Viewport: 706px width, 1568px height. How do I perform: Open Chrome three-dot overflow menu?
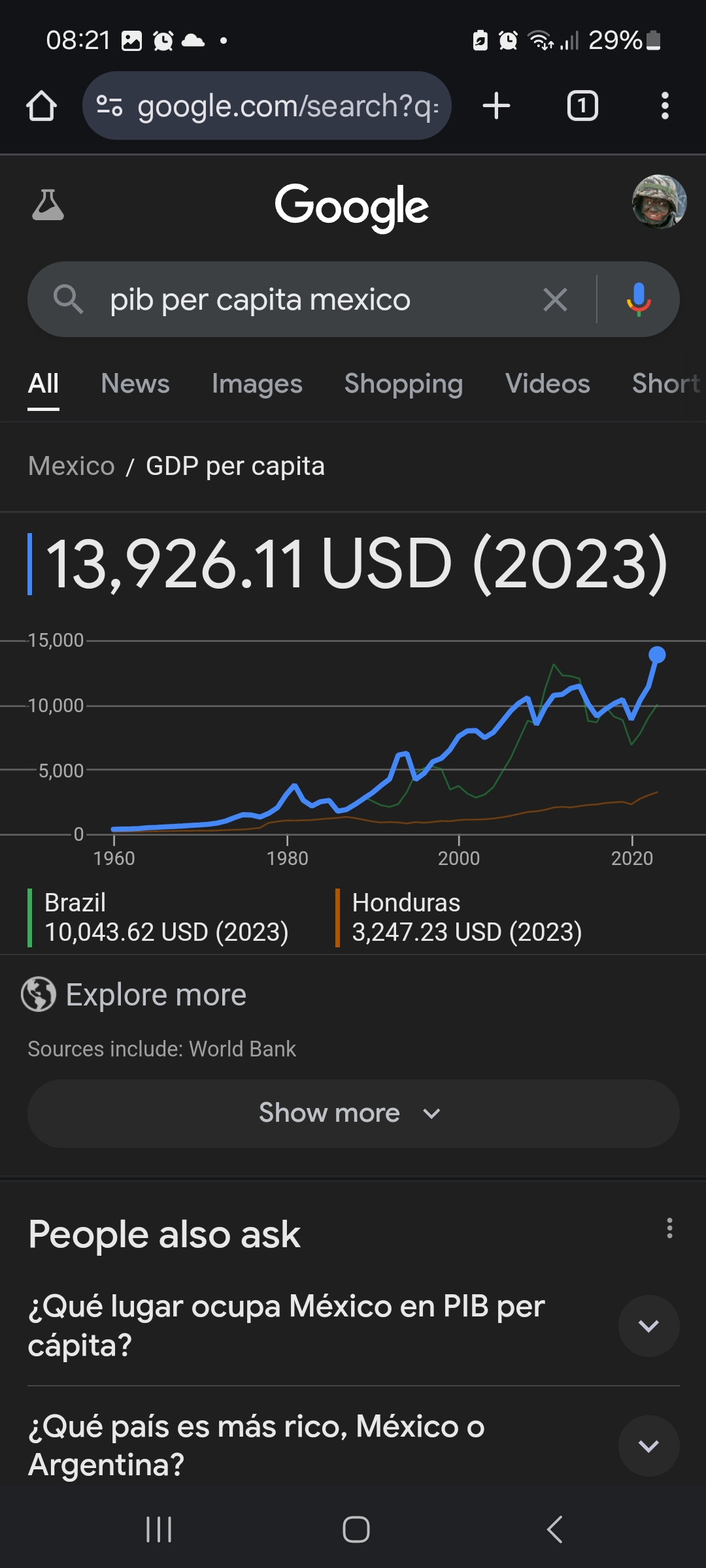coord(664,106)
